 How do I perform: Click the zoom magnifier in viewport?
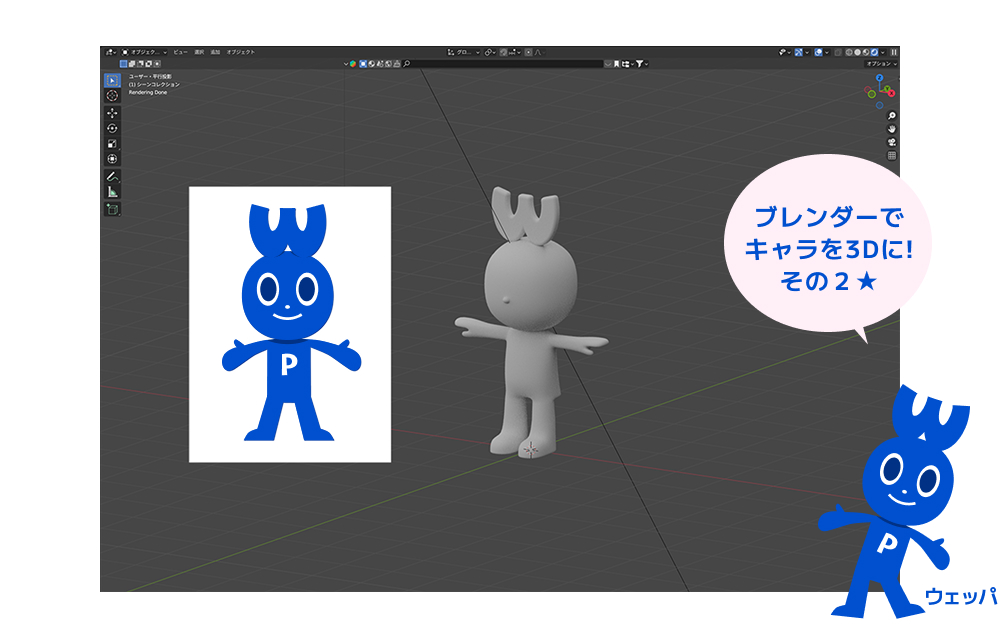click(892, 116)
